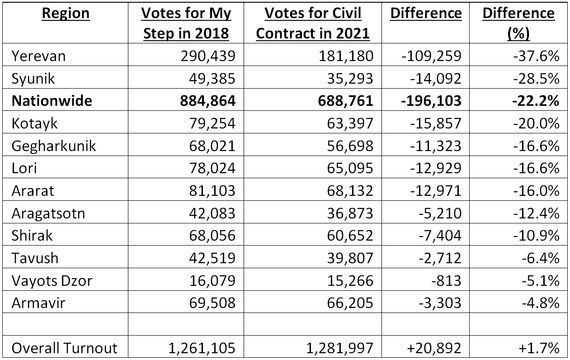Select the -109,259 difference cell
This screenshot has width=570, height=360.
tap(431, 56)
